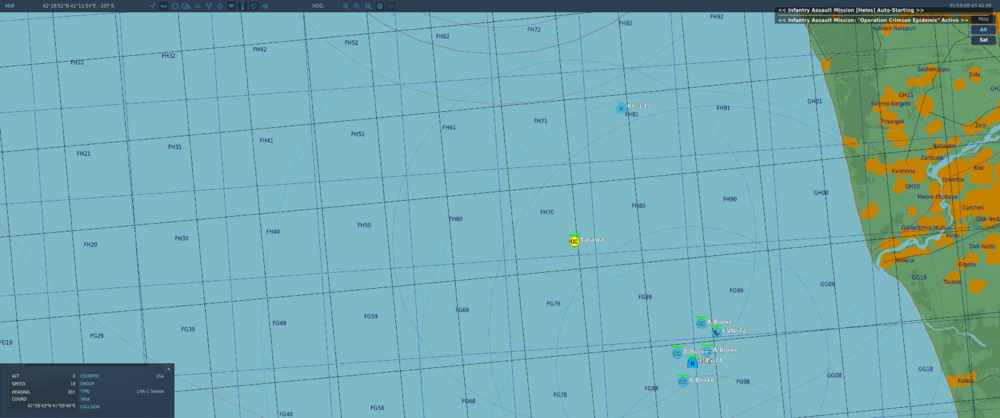The width and height of the screenshot is (1000, 418).
Task: Select the CVN-72 carrier icon
Action: tap(717, 332)
